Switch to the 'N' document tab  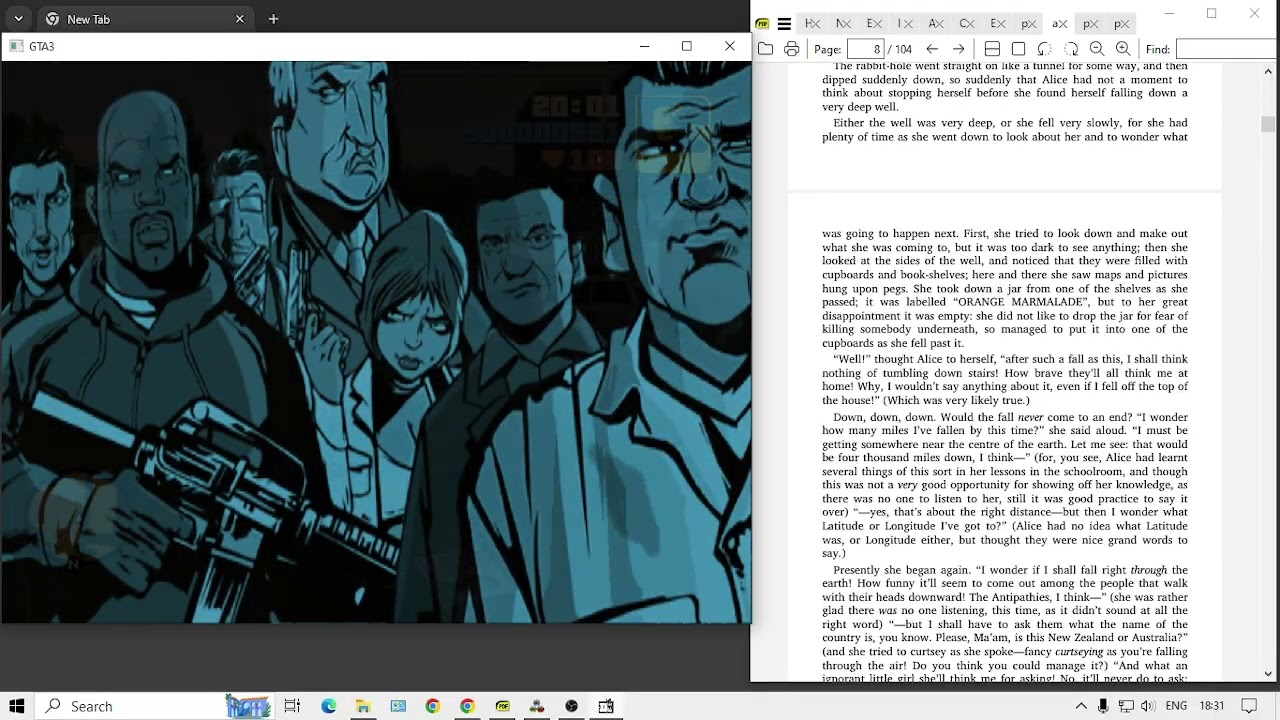(843, 24)
